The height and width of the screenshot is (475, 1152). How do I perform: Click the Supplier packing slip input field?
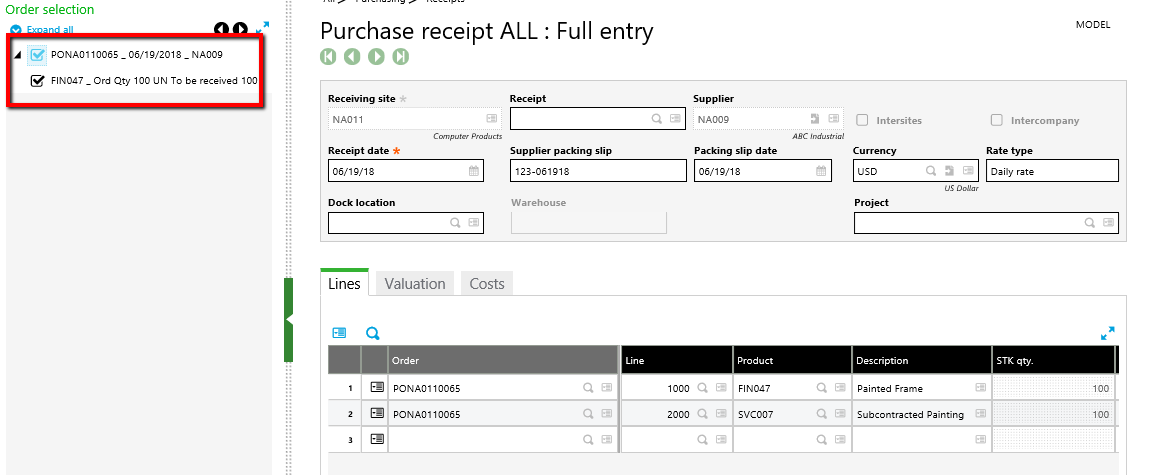coord(597,171)
